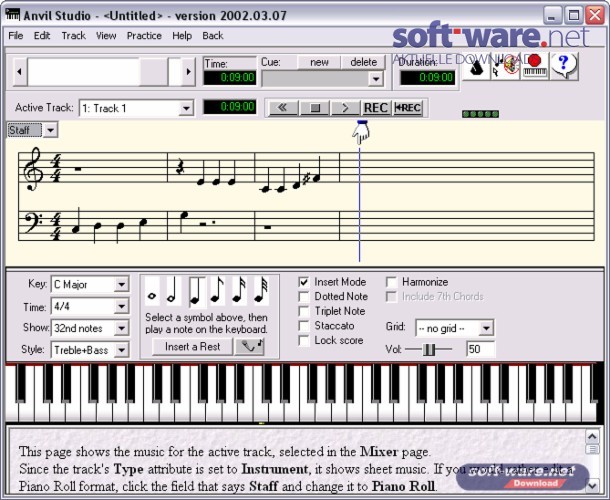
Task: Click the treble clef symbol on the staff
Action: 33,169
